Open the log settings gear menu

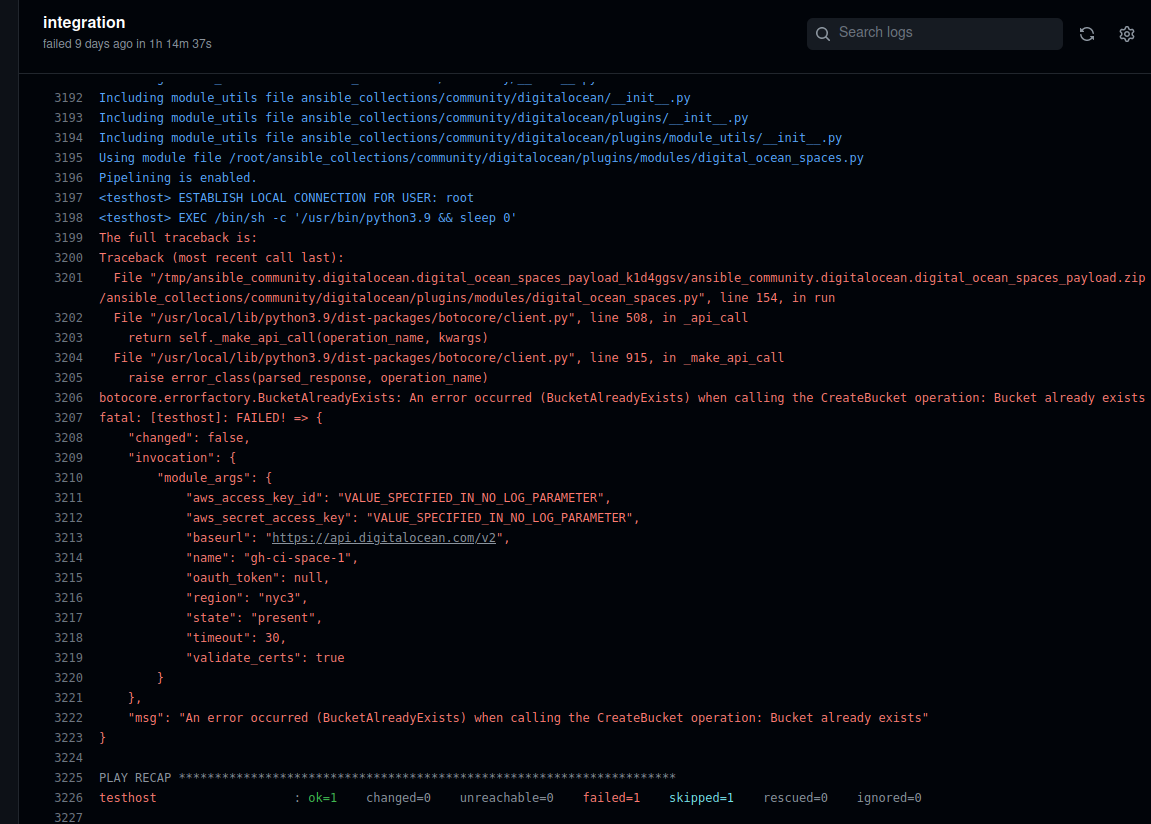point(1127,33)
